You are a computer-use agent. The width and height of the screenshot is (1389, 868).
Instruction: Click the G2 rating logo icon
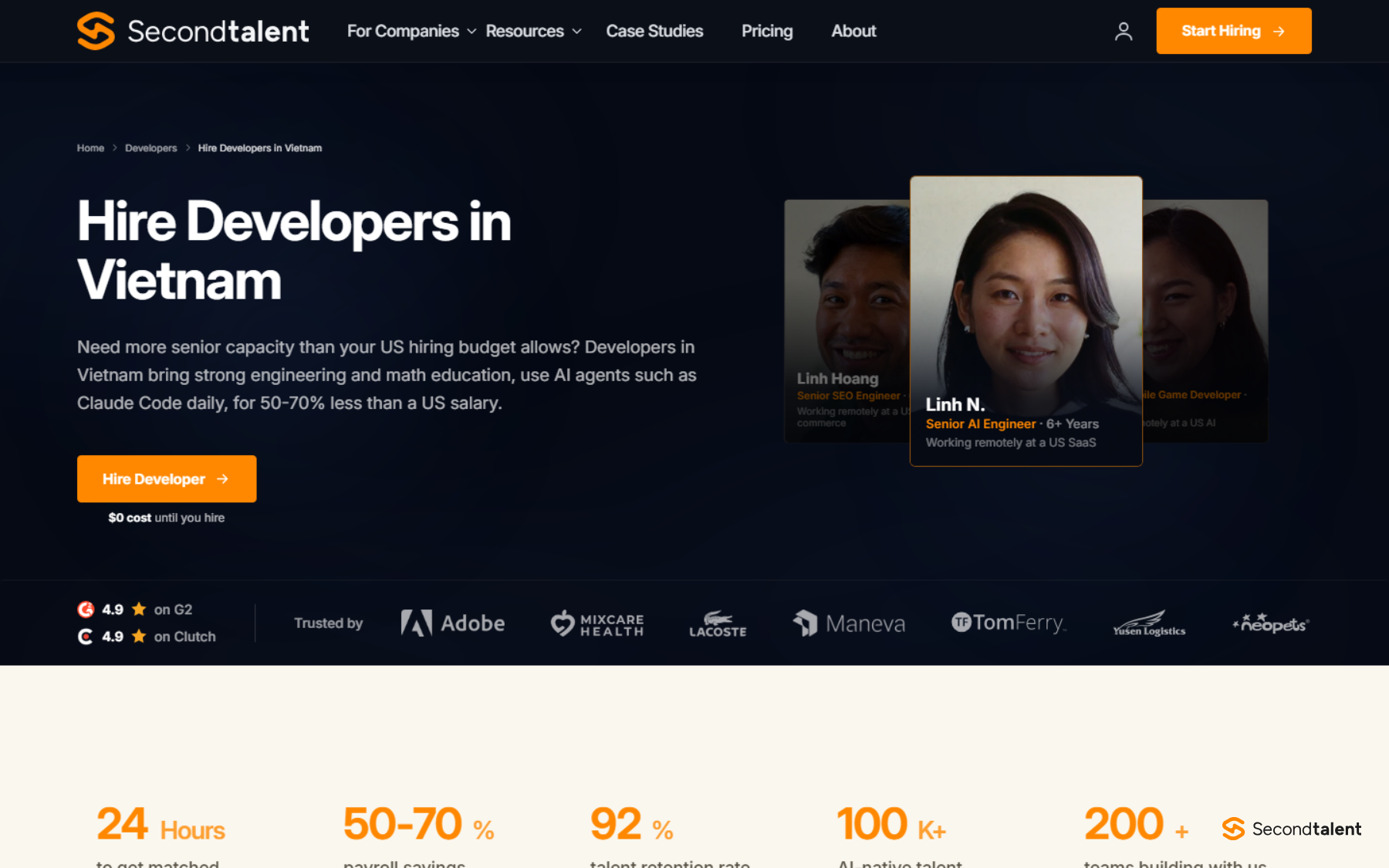click(86, 610)
